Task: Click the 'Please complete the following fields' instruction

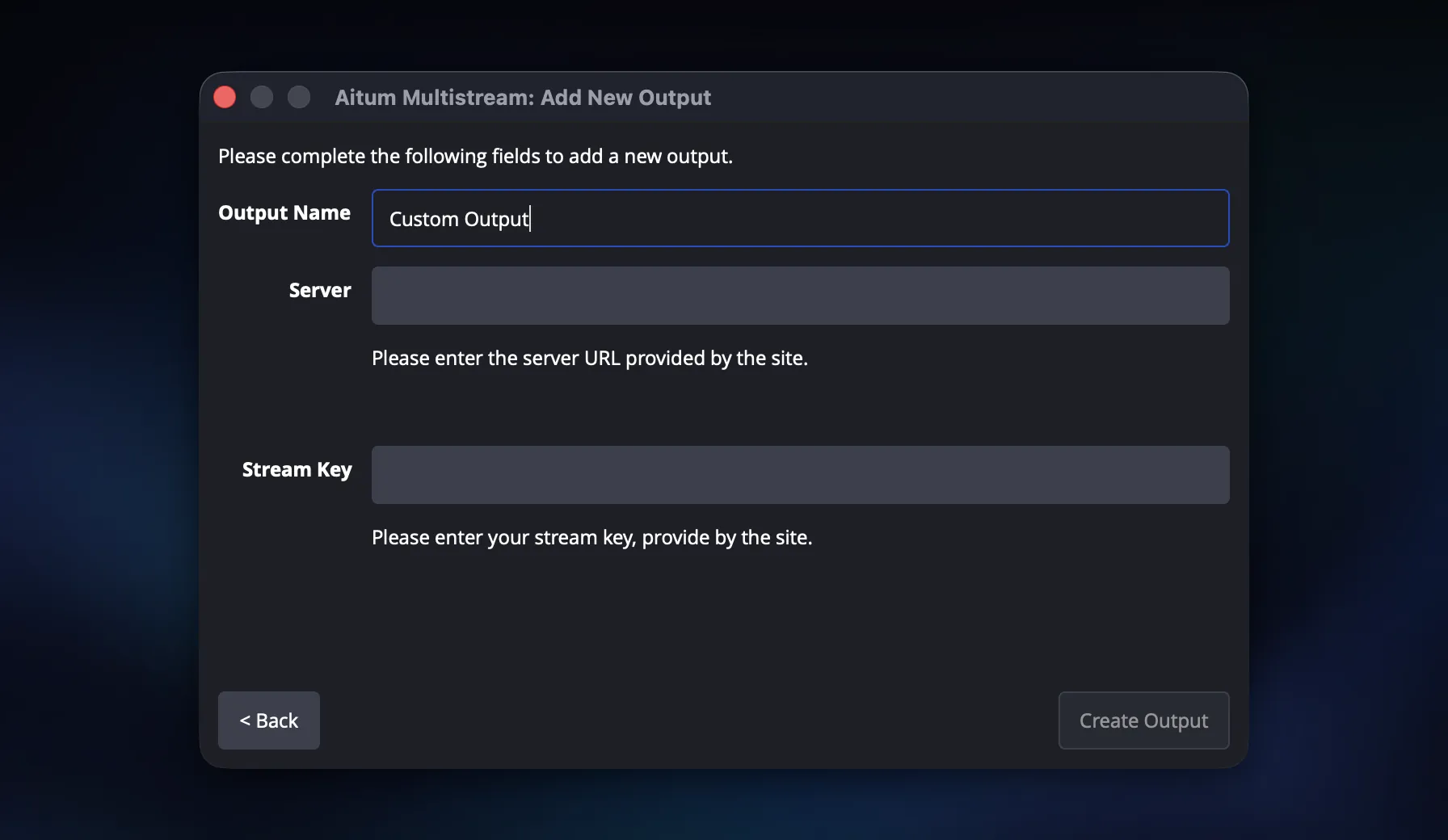Action: click(x=475, y=156)
